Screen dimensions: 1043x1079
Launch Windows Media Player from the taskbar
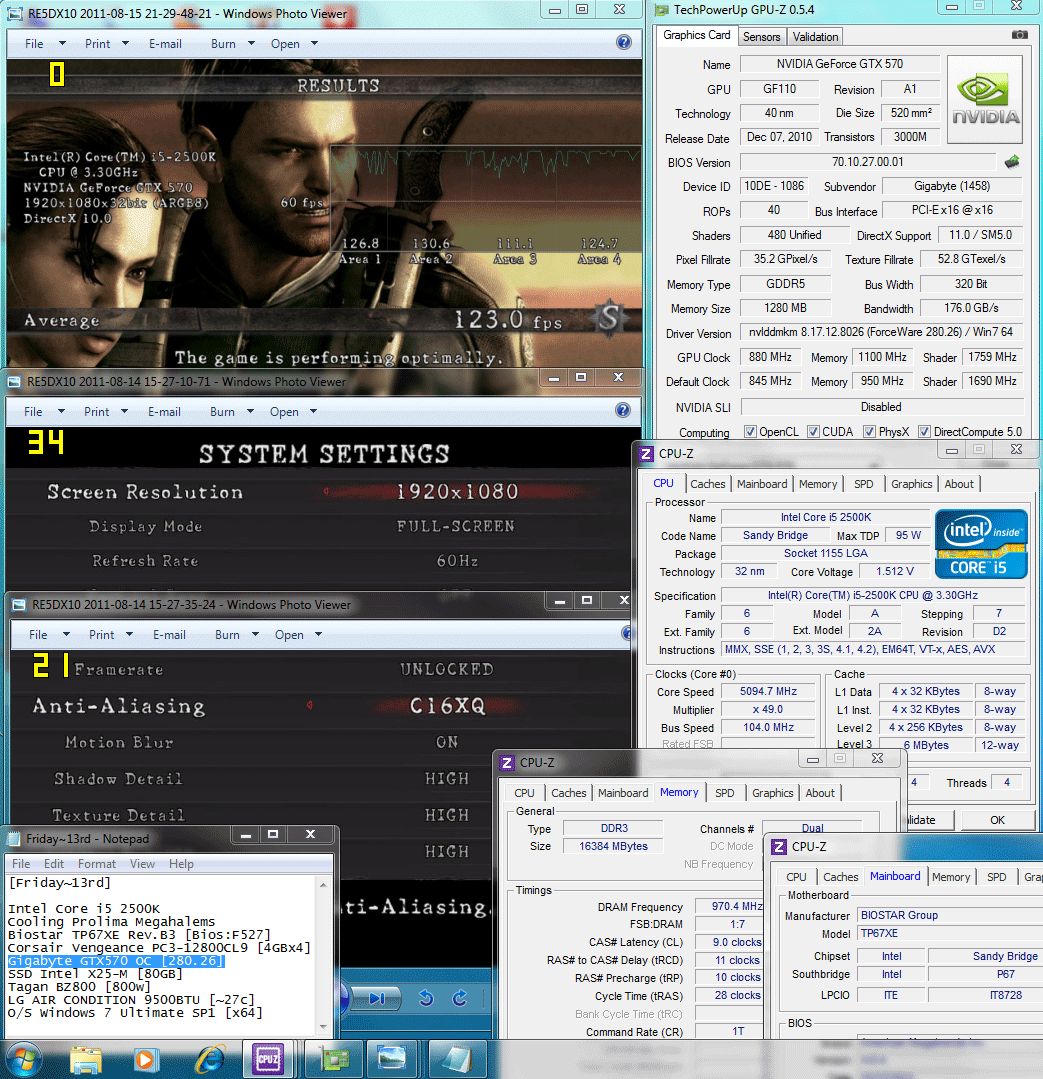(x=144, y=1060)
